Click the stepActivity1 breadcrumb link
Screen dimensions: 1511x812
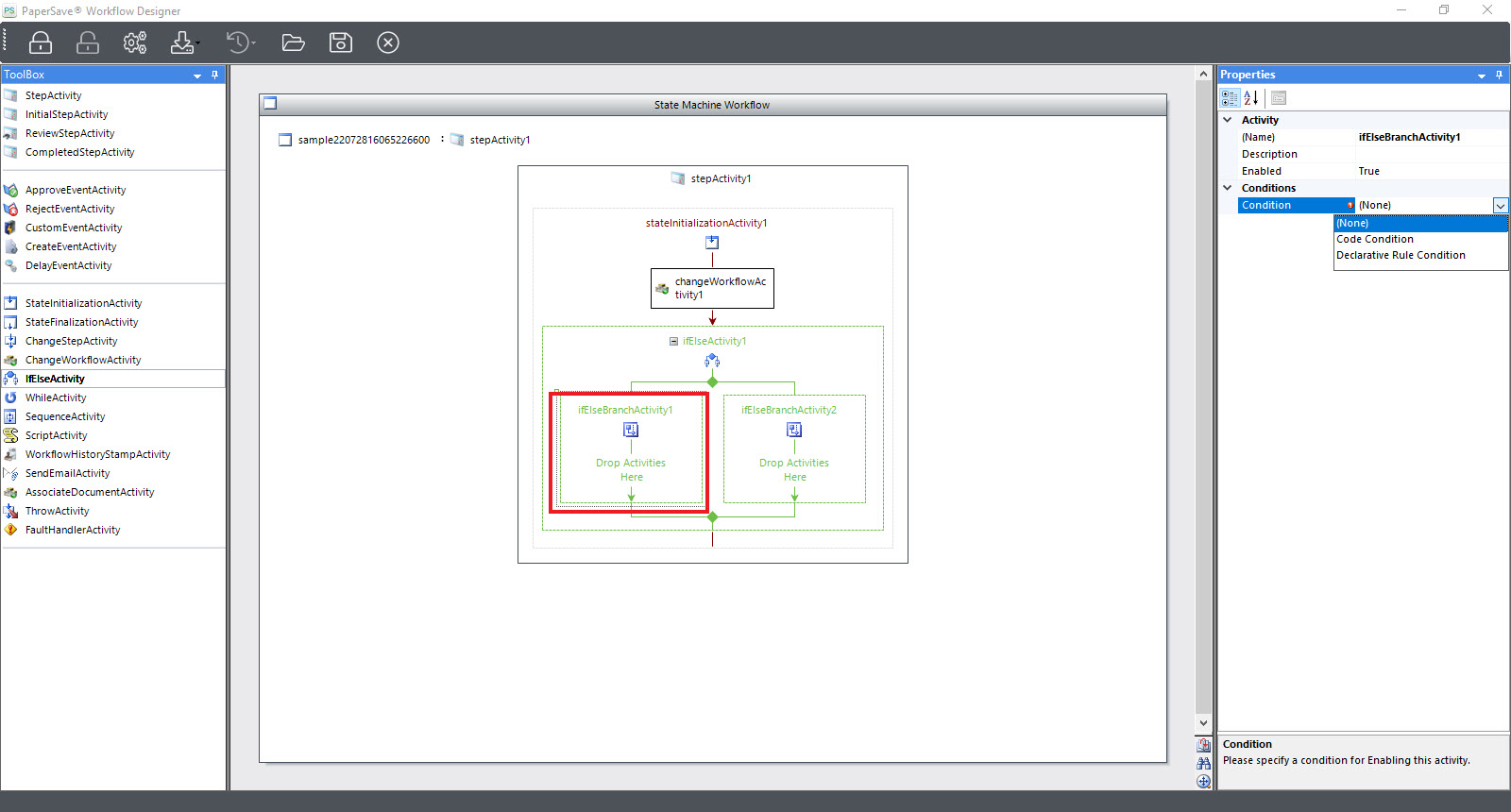(x=500, y=140)
